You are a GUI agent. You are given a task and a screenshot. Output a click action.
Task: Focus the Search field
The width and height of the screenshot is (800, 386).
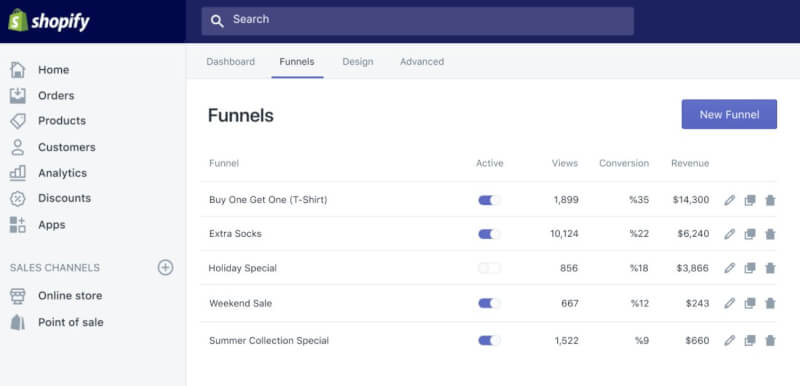pyautogui.click(x=417, y=21)
